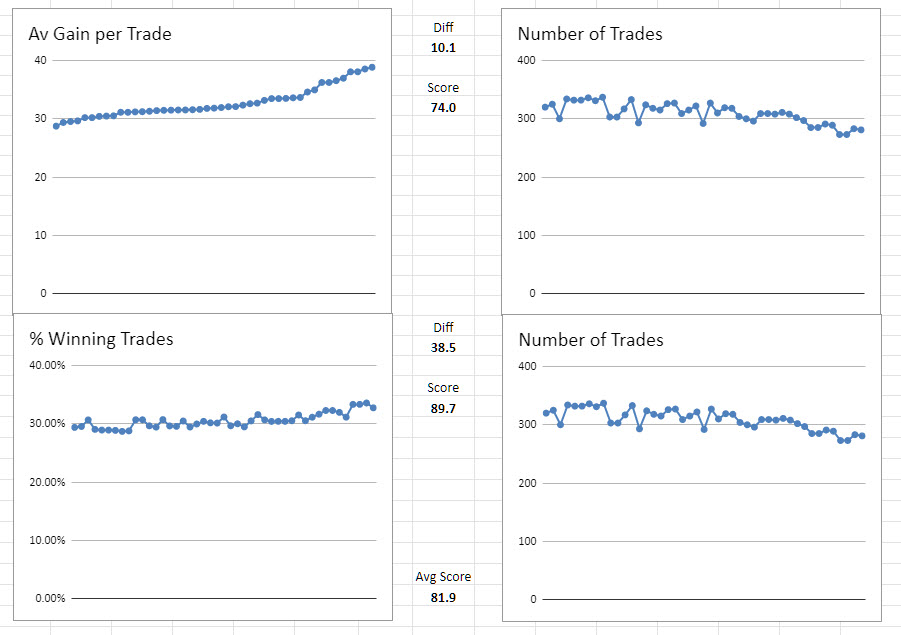The height and width of the screenshot is (635, 901).
Task: Select the cell with value 81.9
Action: [x=443, y=597]
